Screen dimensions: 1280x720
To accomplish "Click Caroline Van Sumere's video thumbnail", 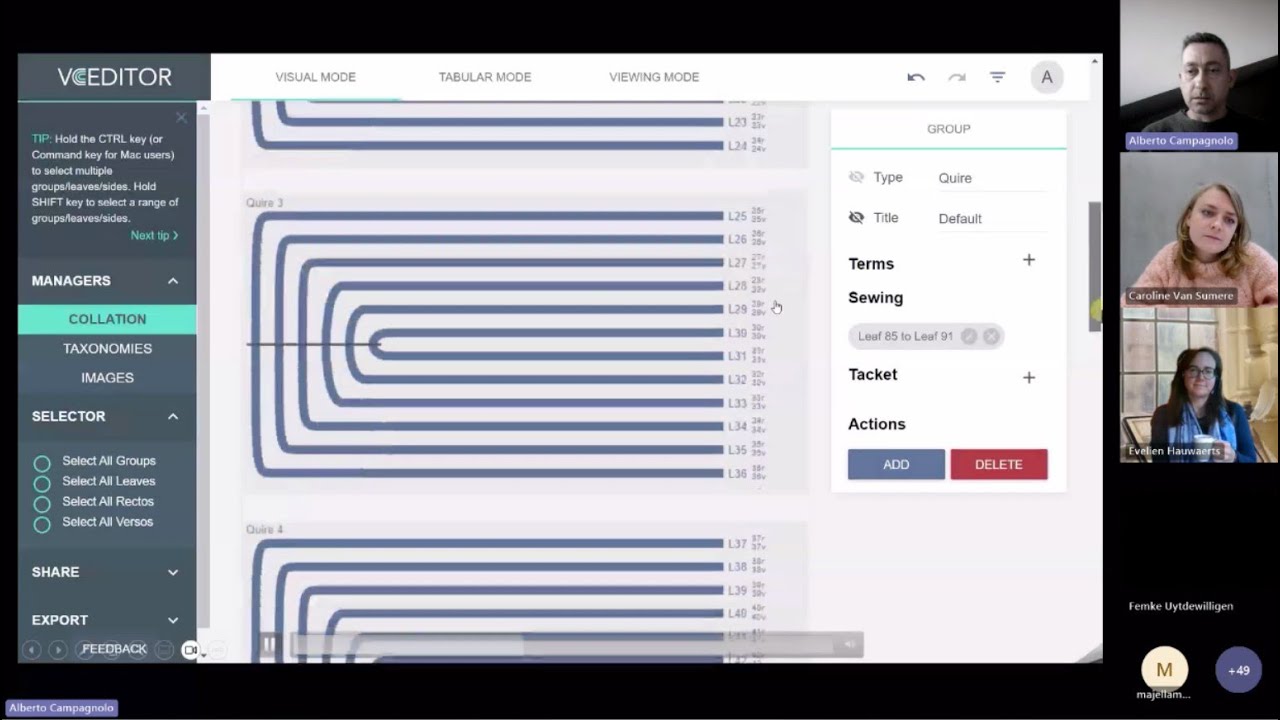I will pos(1198,229).
